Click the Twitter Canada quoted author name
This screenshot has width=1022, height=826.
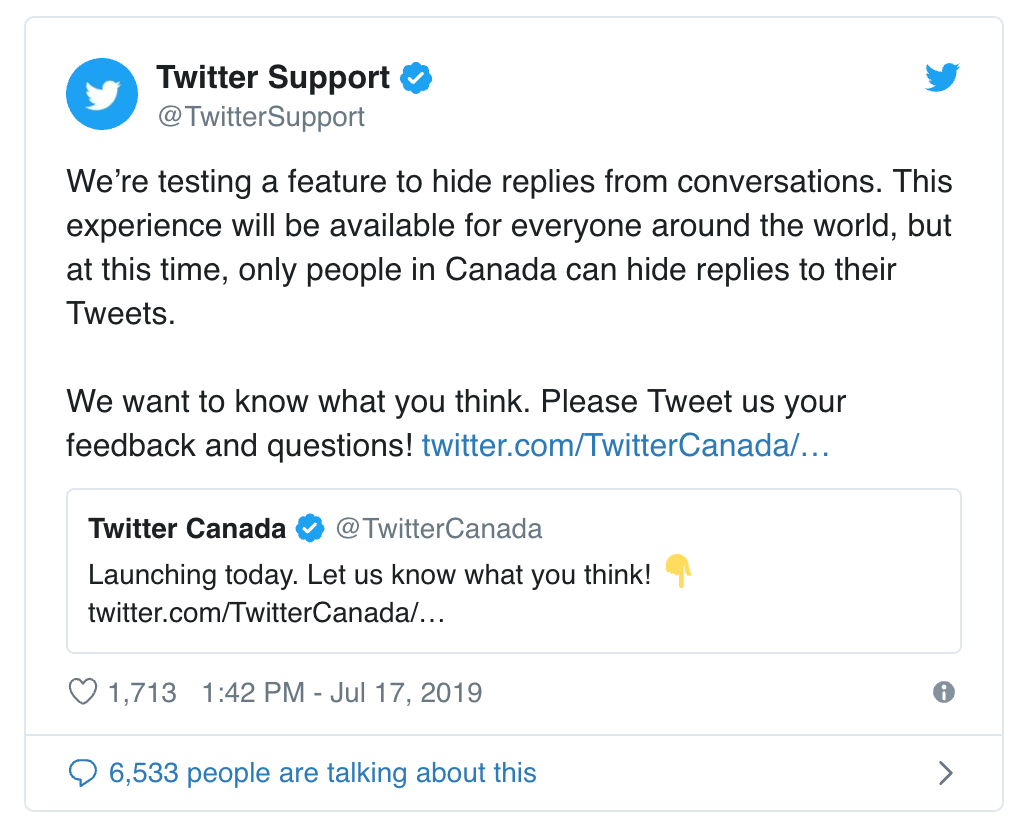click(x=187, y=528)
